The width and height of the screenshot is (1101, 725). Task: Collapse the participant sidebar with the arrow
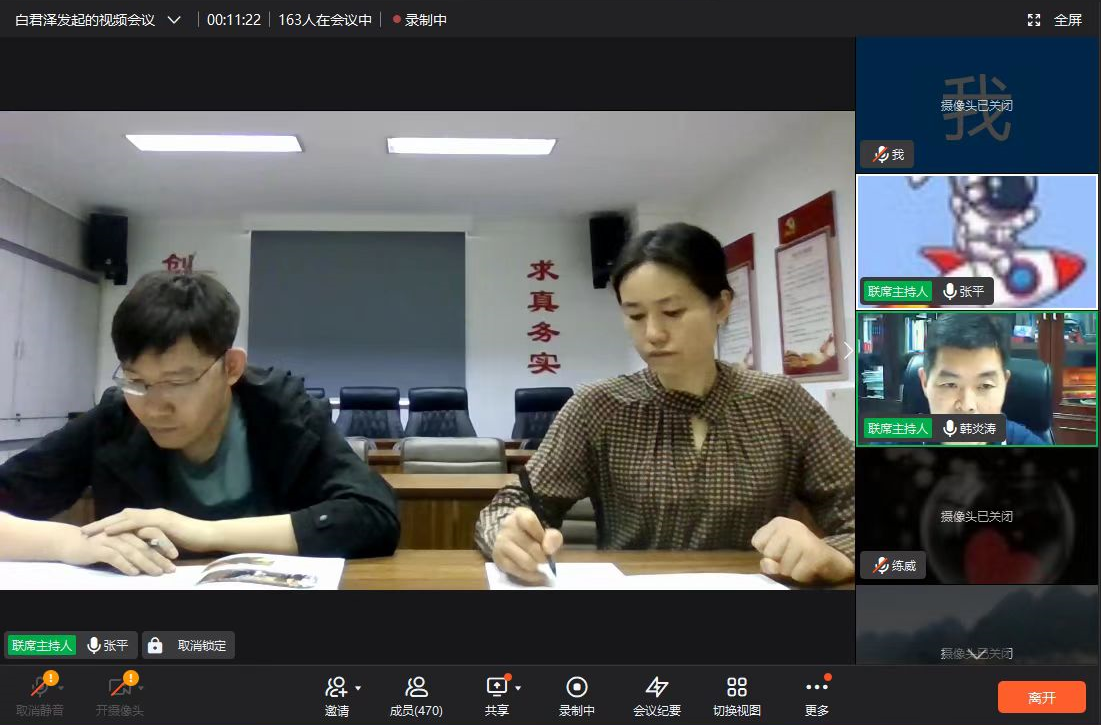click(848, 351)
